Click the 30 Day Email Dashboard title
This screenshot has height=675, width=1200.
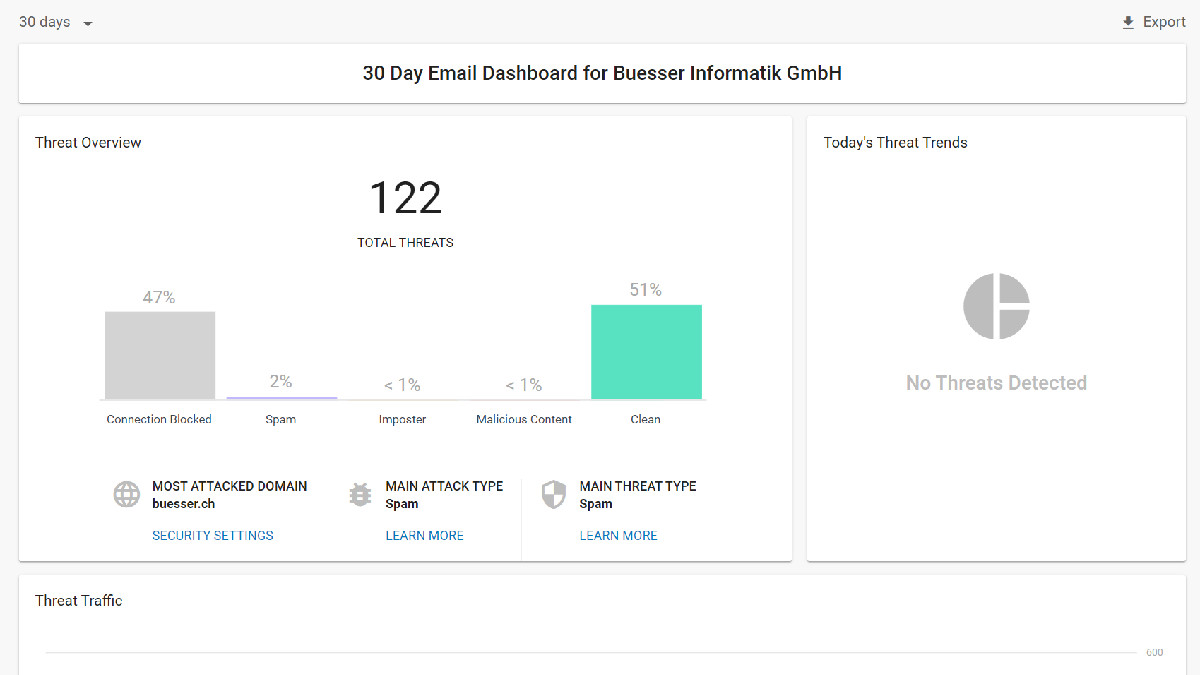tap(602, 73)
